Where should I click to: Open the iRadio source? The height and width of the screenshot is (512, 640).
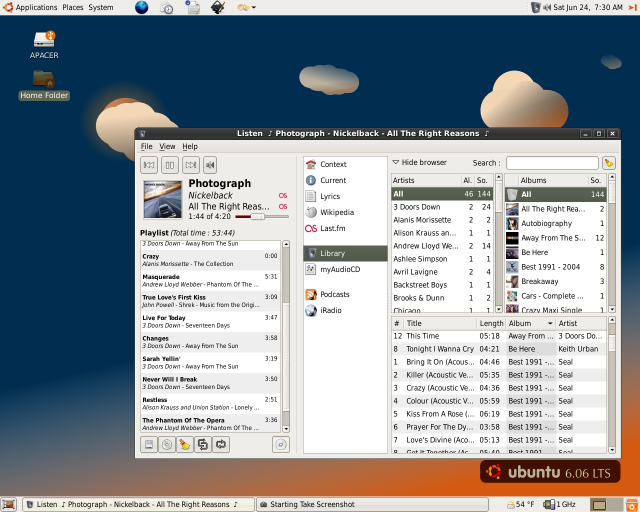pos(345,310)
